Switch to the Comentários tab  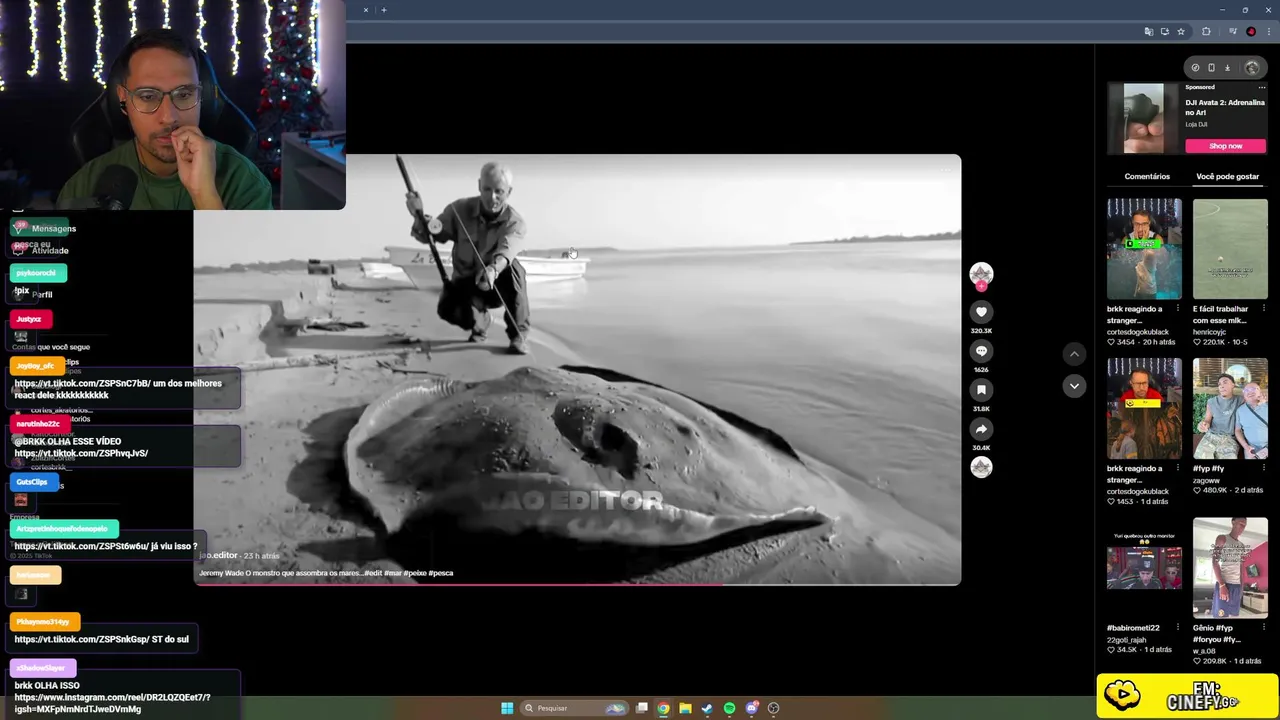(1147, 176)
